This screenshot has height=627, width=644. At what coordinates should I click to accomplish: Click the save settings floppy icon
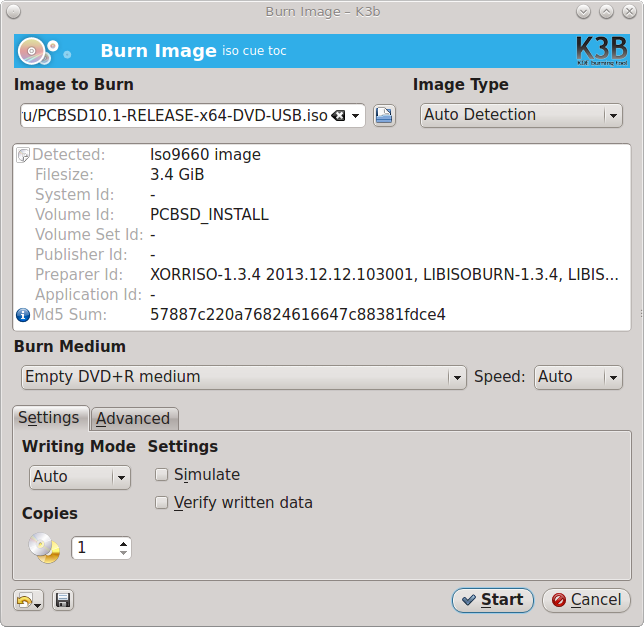(x=63, y=600)
